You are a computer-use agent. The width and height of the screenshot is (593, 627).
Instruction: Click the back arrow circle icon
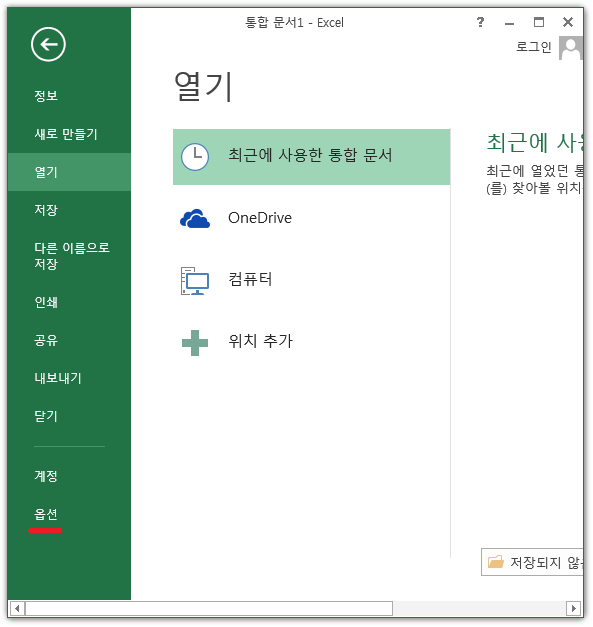pyautogui.click(x=48, y=44)
